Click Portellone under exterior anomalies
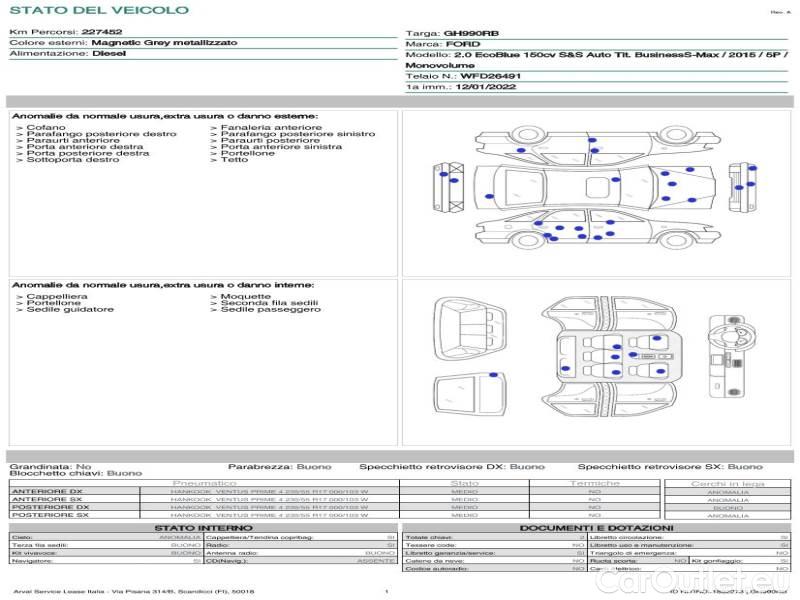This screenshot has height=600, width=800. point(247,153)
